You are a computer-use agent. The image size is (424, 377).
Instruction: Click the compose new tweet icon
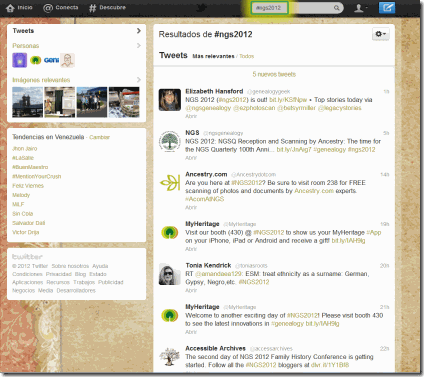pos(387,7)
